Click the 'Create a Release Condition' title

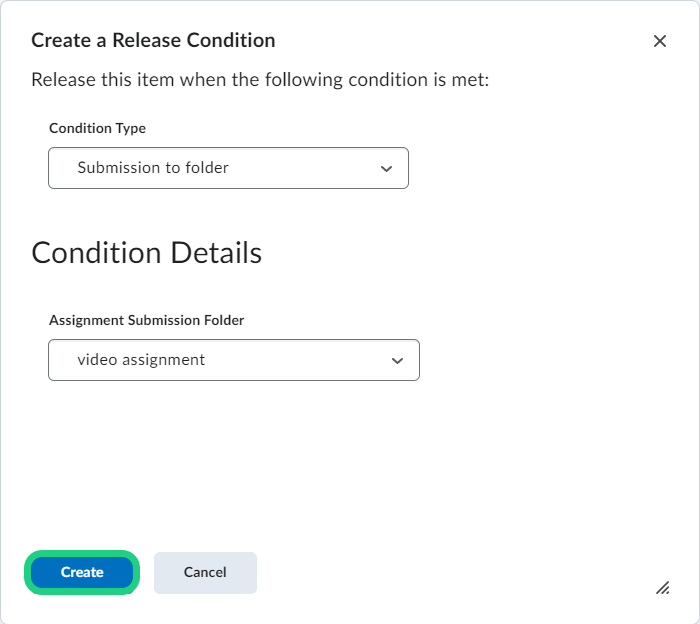click(153, 41)
